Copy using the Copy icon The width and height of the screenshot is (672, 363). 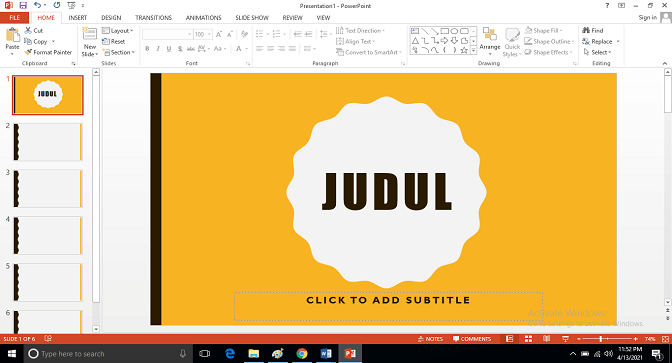pos(36,42)
